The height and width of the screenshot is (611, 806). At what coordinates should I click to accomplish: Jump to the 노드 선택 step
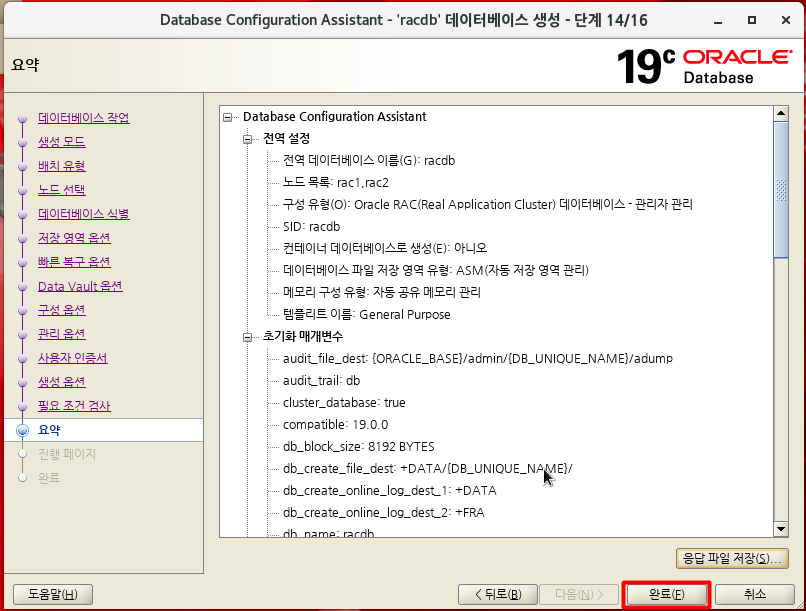tap(62, 190)
